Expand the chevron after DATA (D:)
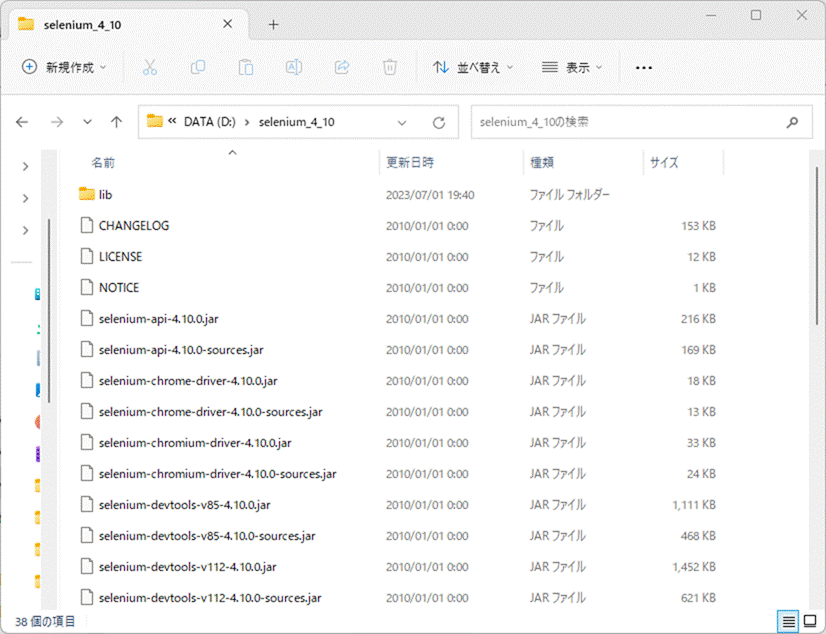 pyautogui.click(x=247, y=123)
